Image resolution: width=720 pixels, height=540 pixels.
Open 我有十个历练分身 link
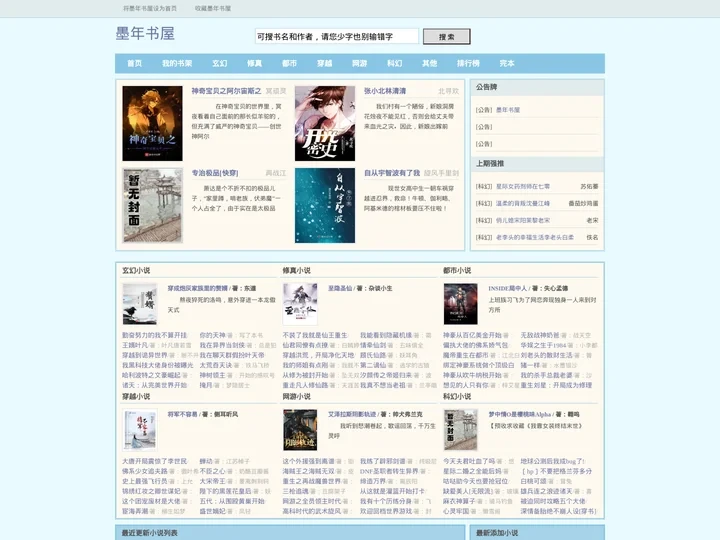click(386, 501)
